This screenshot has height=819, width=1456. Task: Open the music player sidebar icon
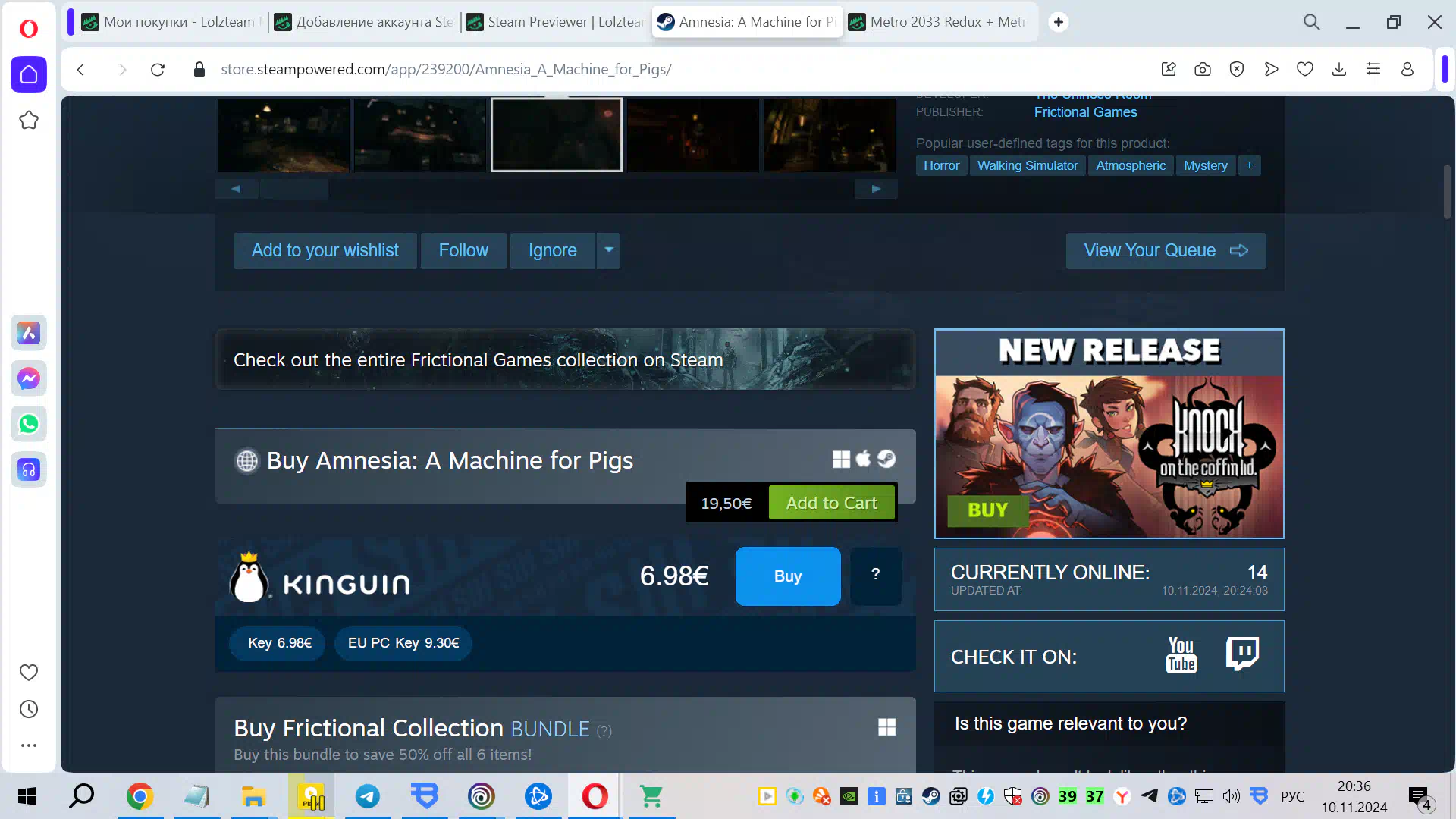point(29,469)
